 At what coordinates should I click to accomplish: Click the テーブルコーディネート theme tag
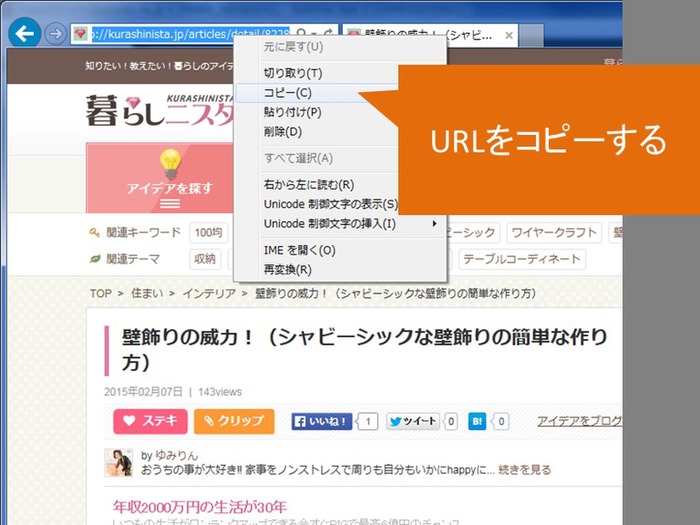pyautogui.click(x=522, y=259)
